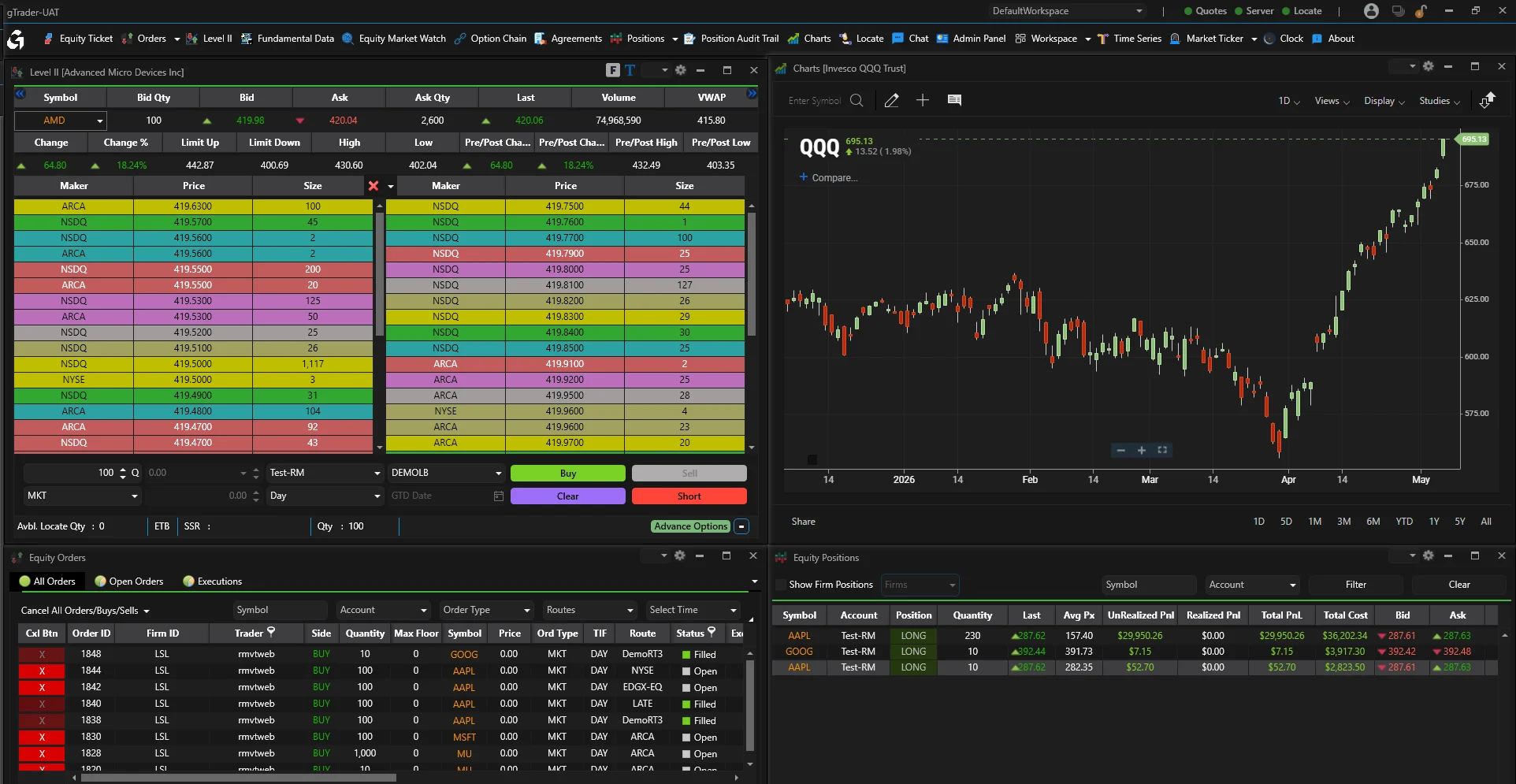The width and height of the screenshot is (1516, 784).
Task: Open Admin Panel
Action: (x=971, y=39)
